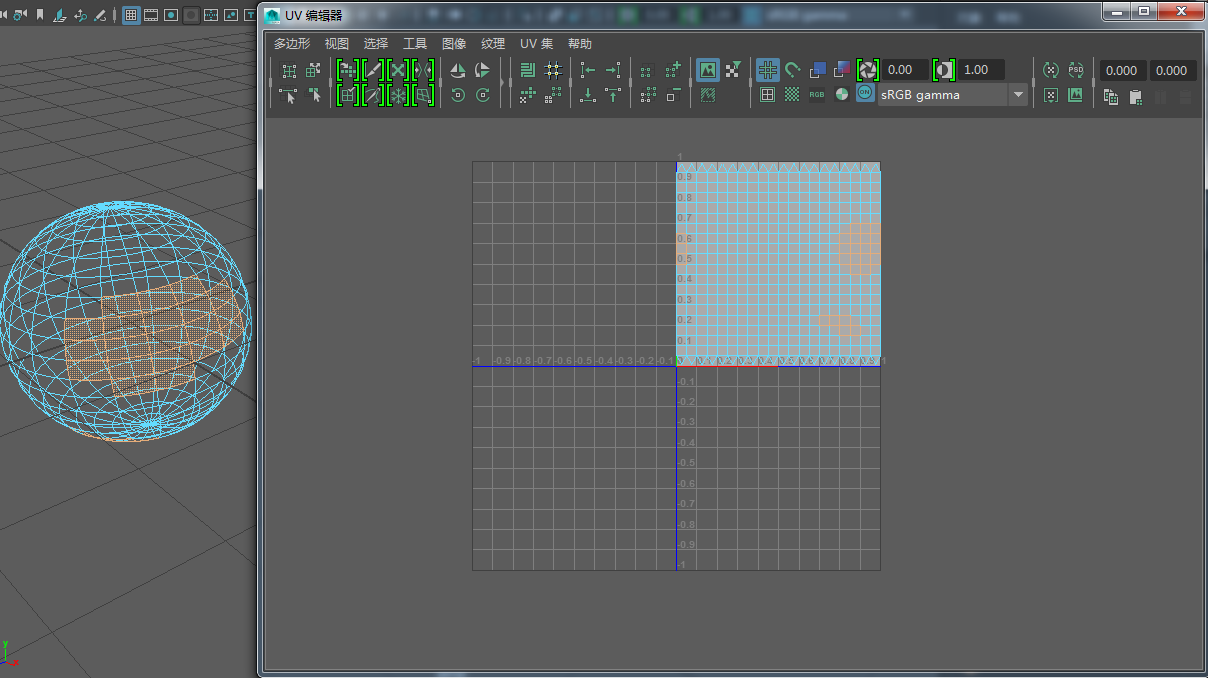The image size is (1208, 678).
Task: Click the UV snapshot icon
Action: tap(1075, 95)
